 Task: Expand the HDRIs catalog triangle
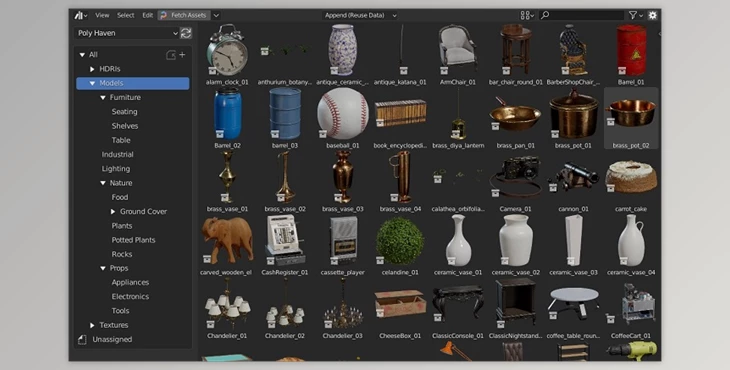[92, 69]
